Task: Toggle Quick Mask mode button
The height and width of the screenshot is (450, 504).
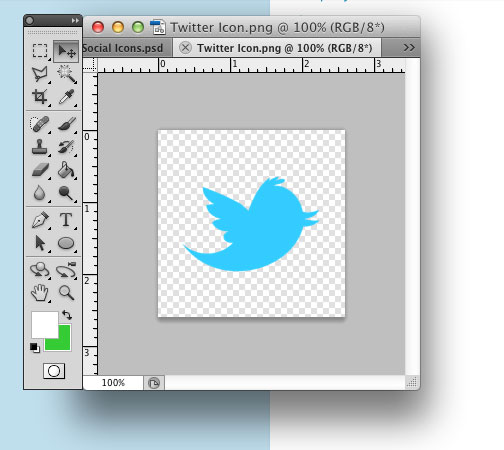Action: coord(54,371)
